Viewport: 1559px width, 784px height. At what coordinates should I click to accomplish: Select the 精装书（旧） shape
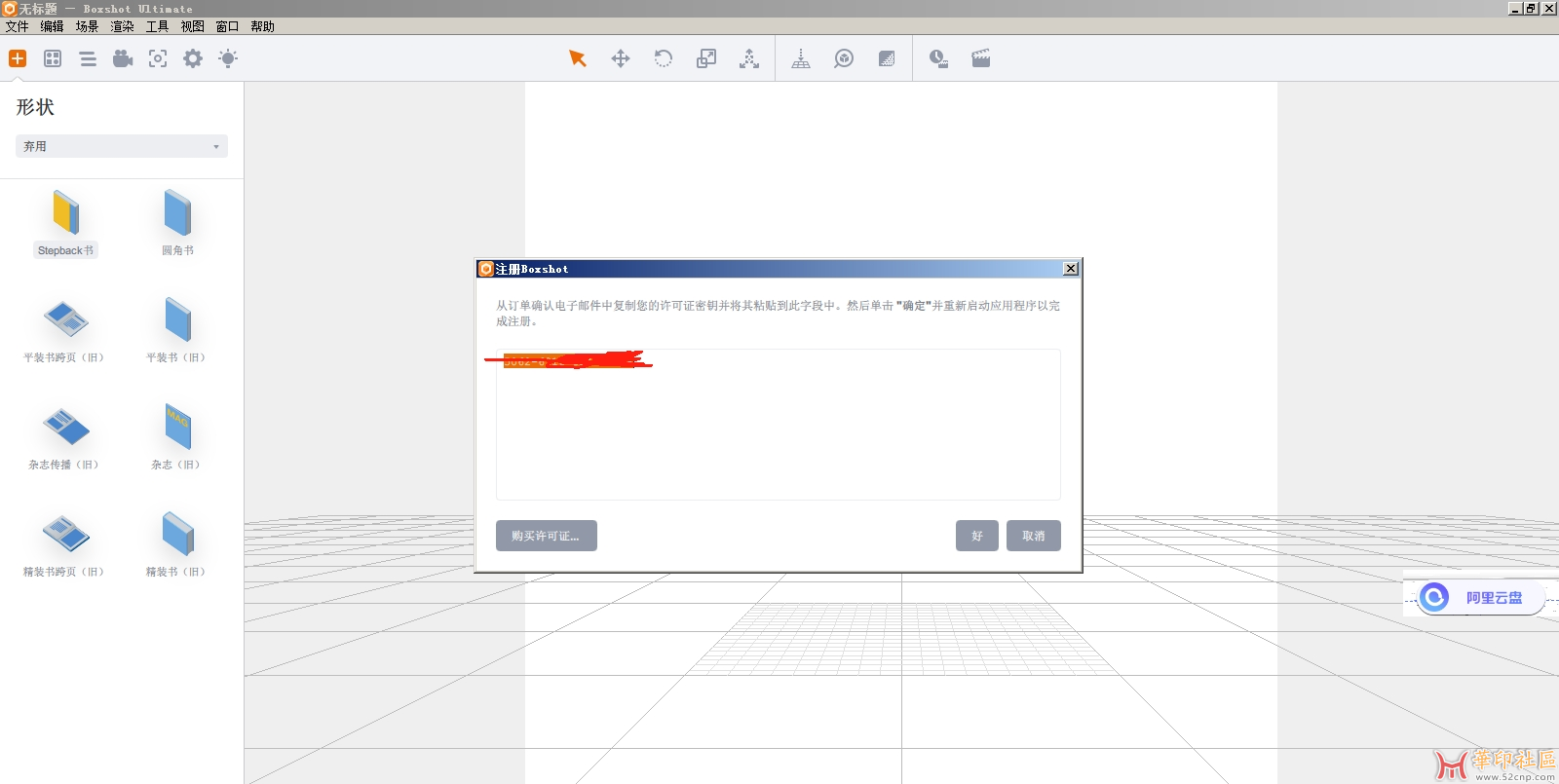(x=177, y=545)
